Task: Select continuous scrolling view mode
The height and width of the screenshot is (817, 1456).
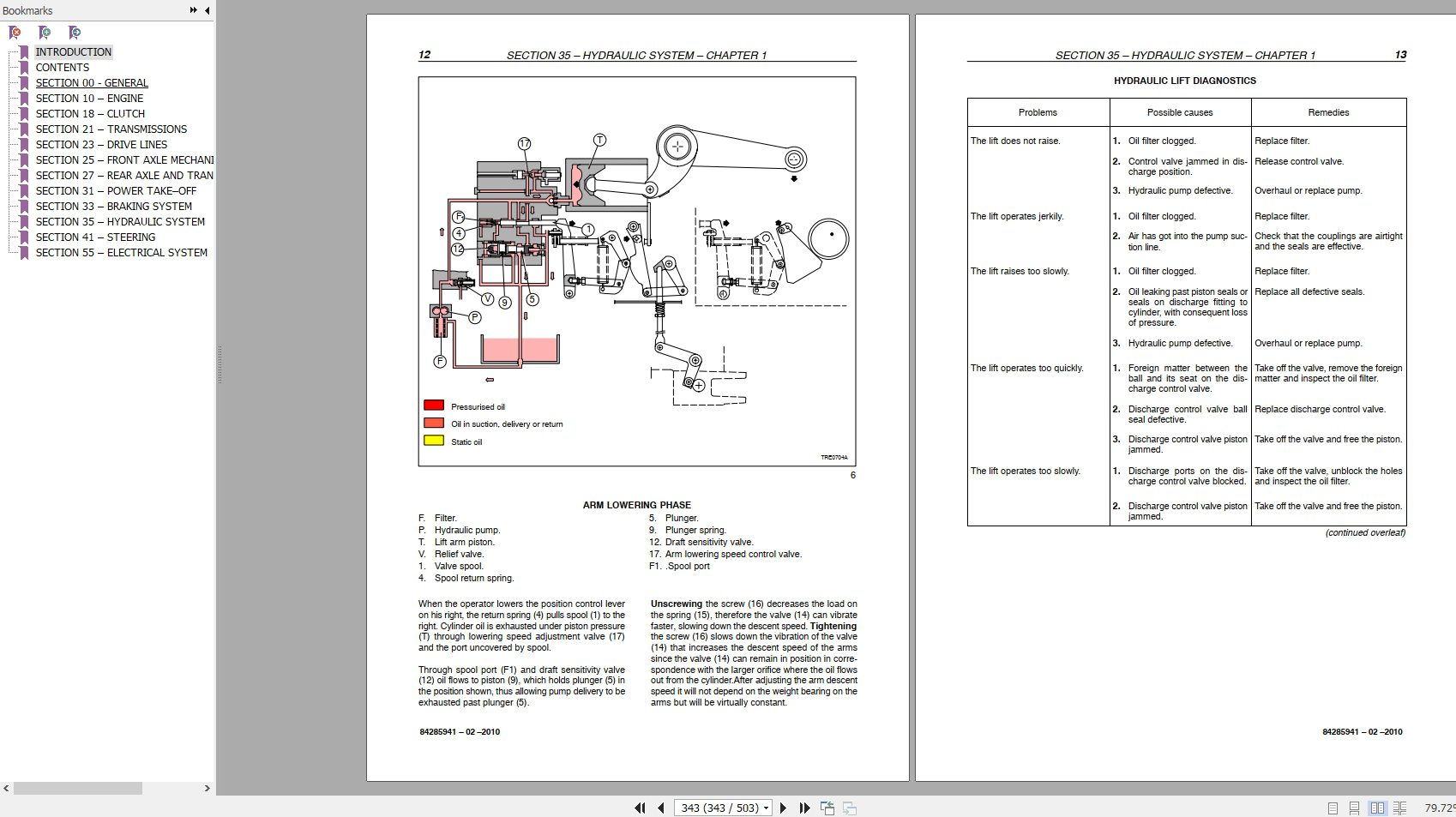Action: click(x=1356, y=807)
